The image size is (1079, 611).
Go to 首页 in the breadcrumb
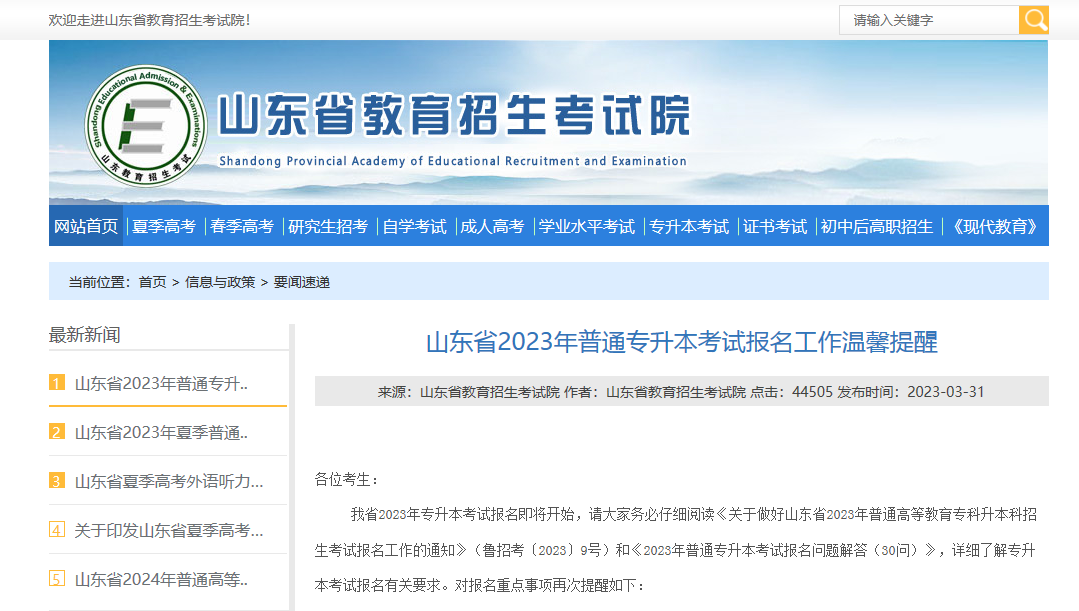[x=152, y=282]
